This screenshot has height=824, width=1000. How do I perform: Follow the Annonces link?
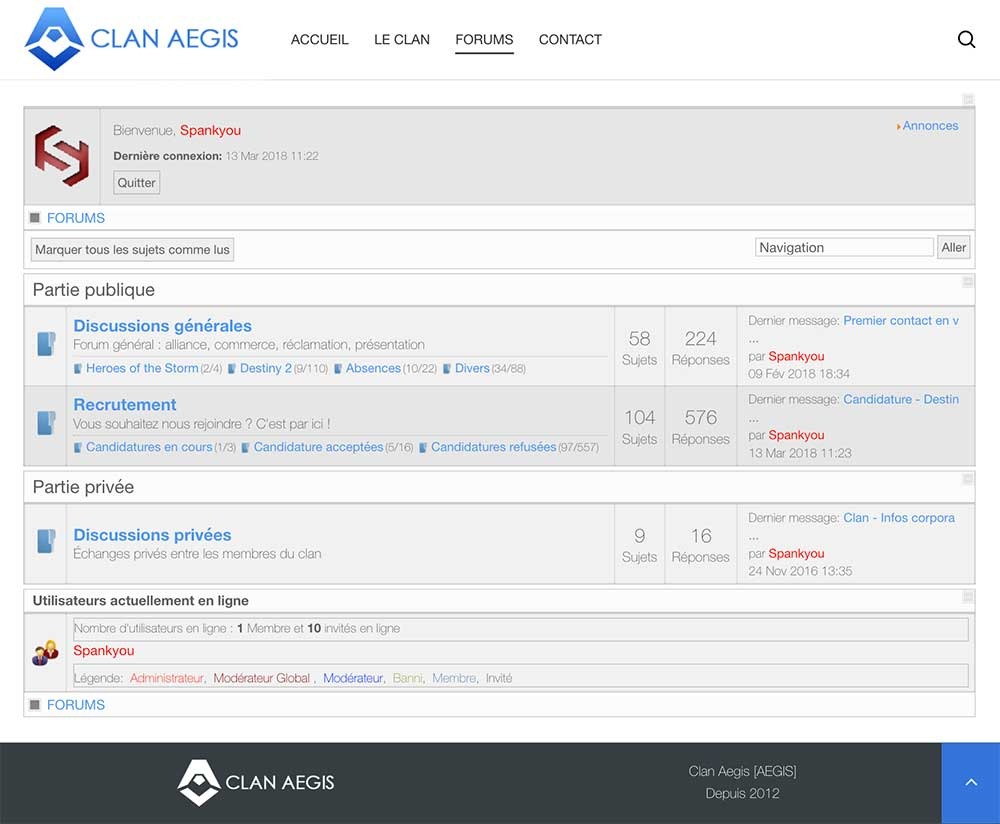click(x=929, y=125)
